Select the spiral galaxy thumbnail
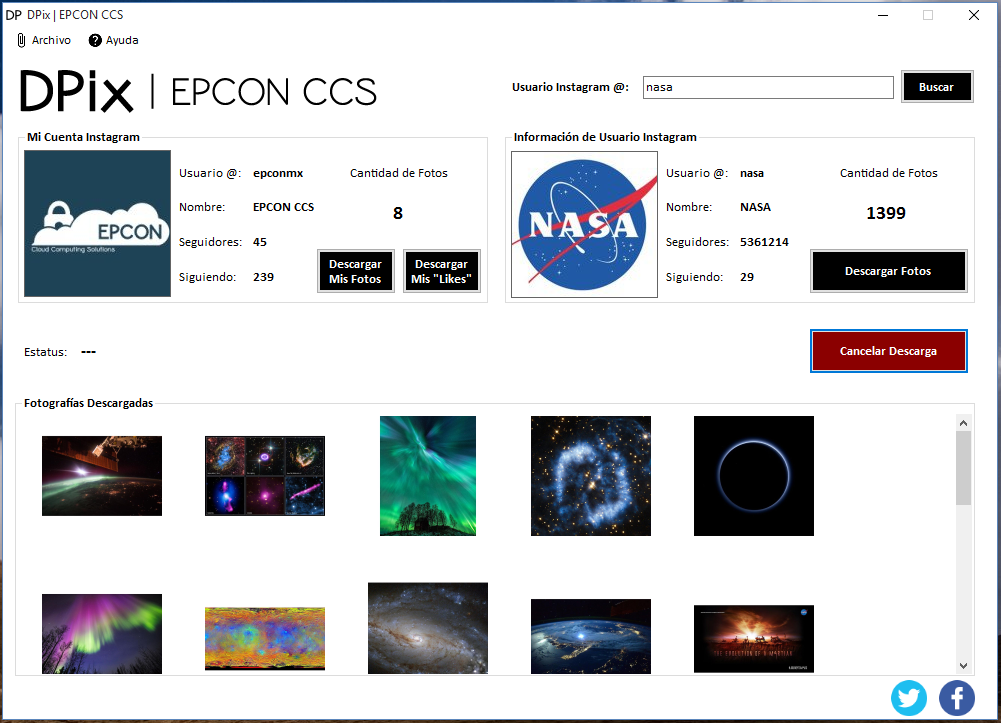Image resolution: width=1001 pixels, height=723 pixels. [x=428, y=628]
